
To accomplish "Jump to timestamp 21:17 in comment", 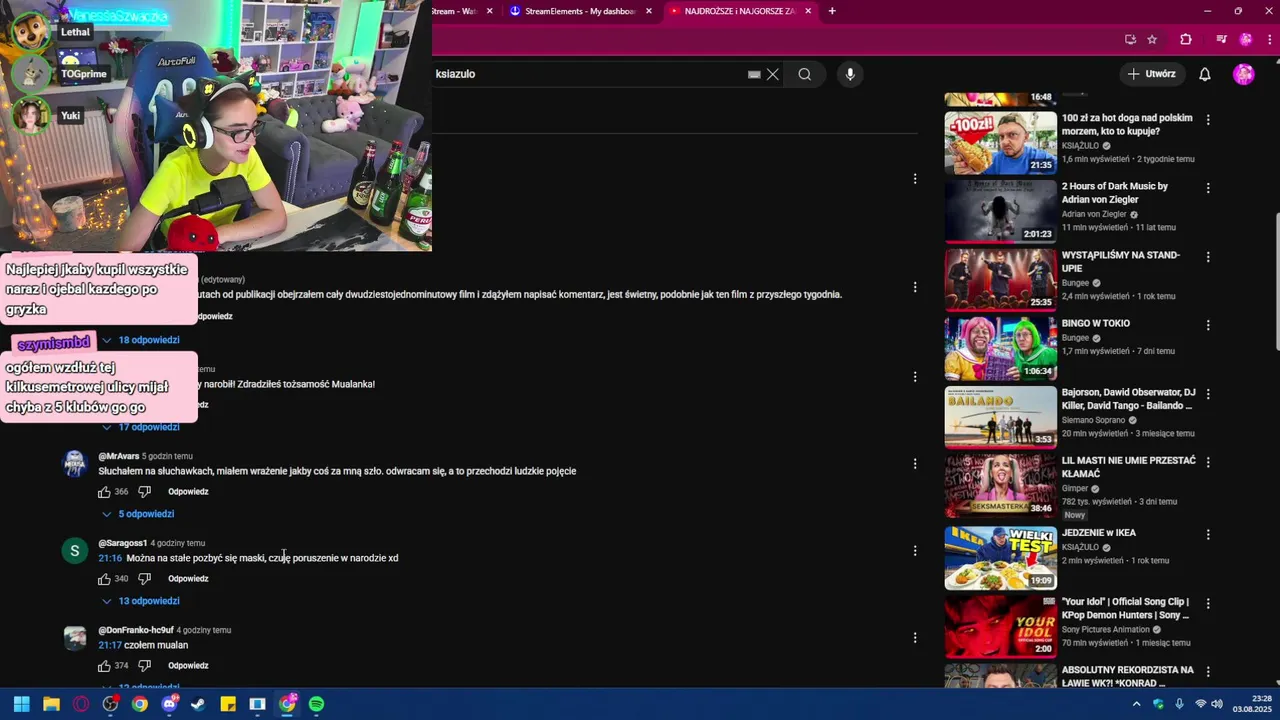I will pyautogui.click(x=110, y=645).
